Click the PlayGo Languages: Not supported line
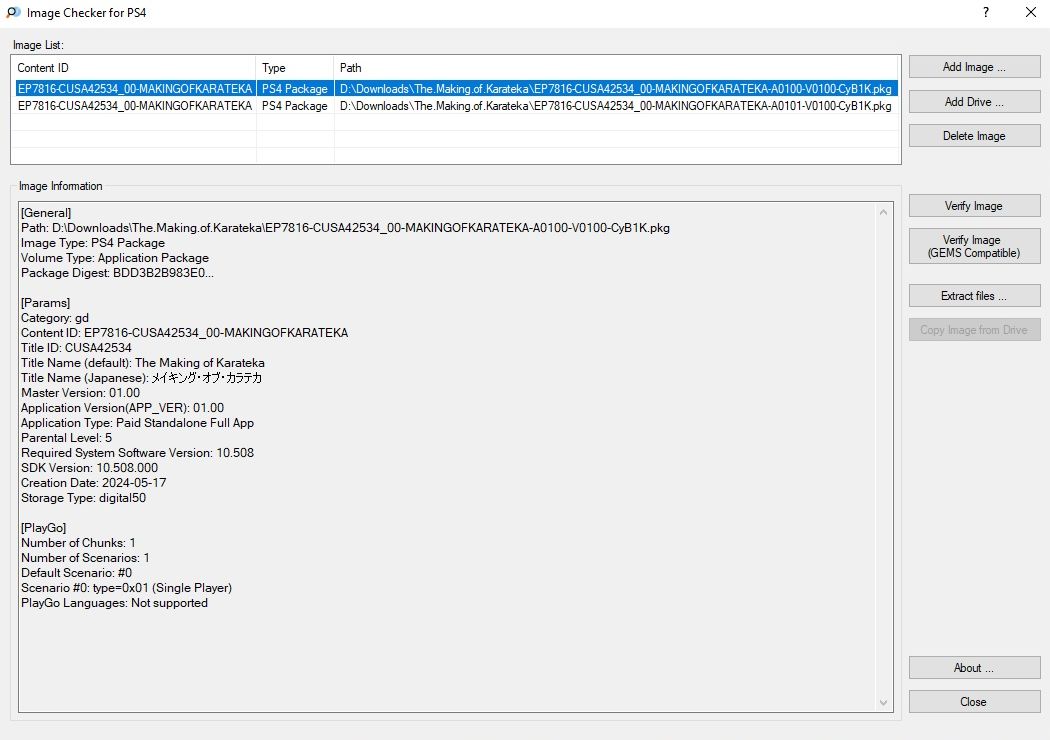 pos(115,603)
